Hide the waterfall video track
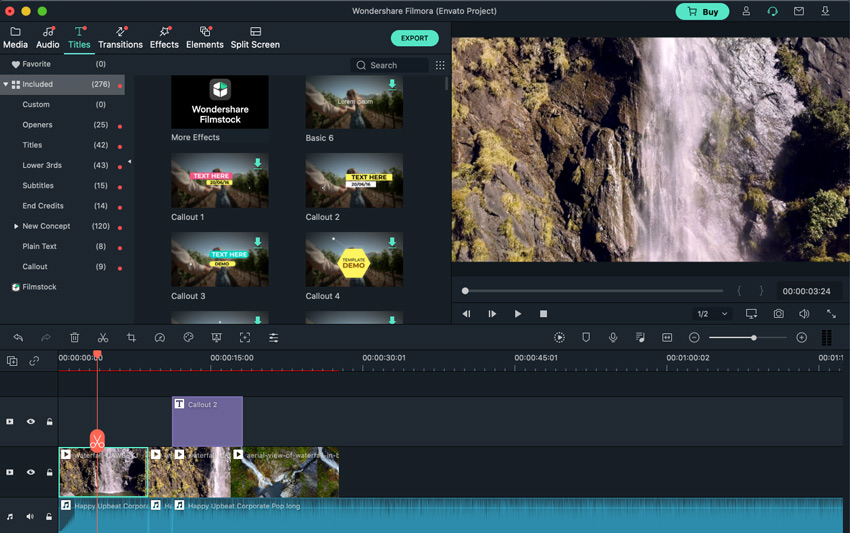Viewport: 850px width, 533px height. [x=31, y=472]
